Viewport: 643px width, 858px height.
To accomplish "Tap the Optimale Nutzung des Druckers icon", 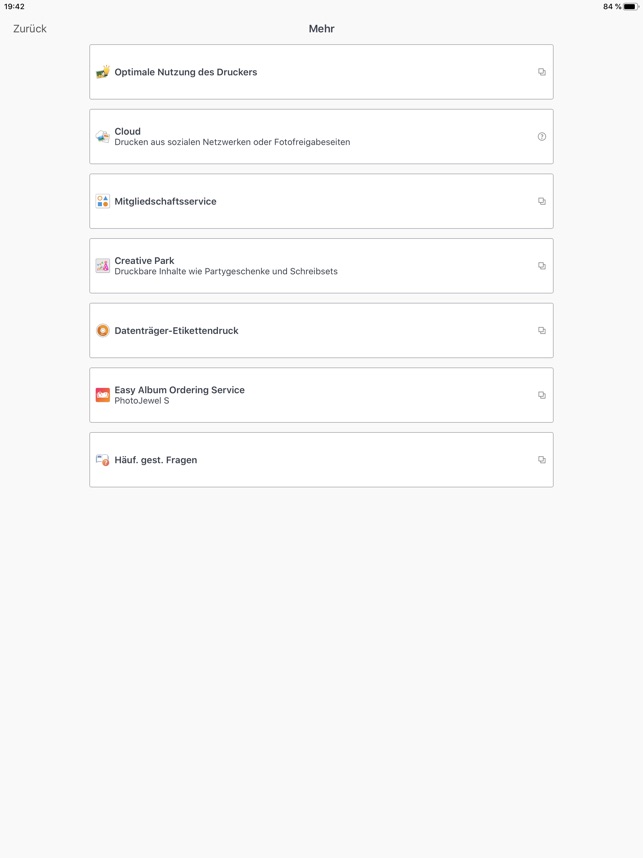I will (103, 72).
